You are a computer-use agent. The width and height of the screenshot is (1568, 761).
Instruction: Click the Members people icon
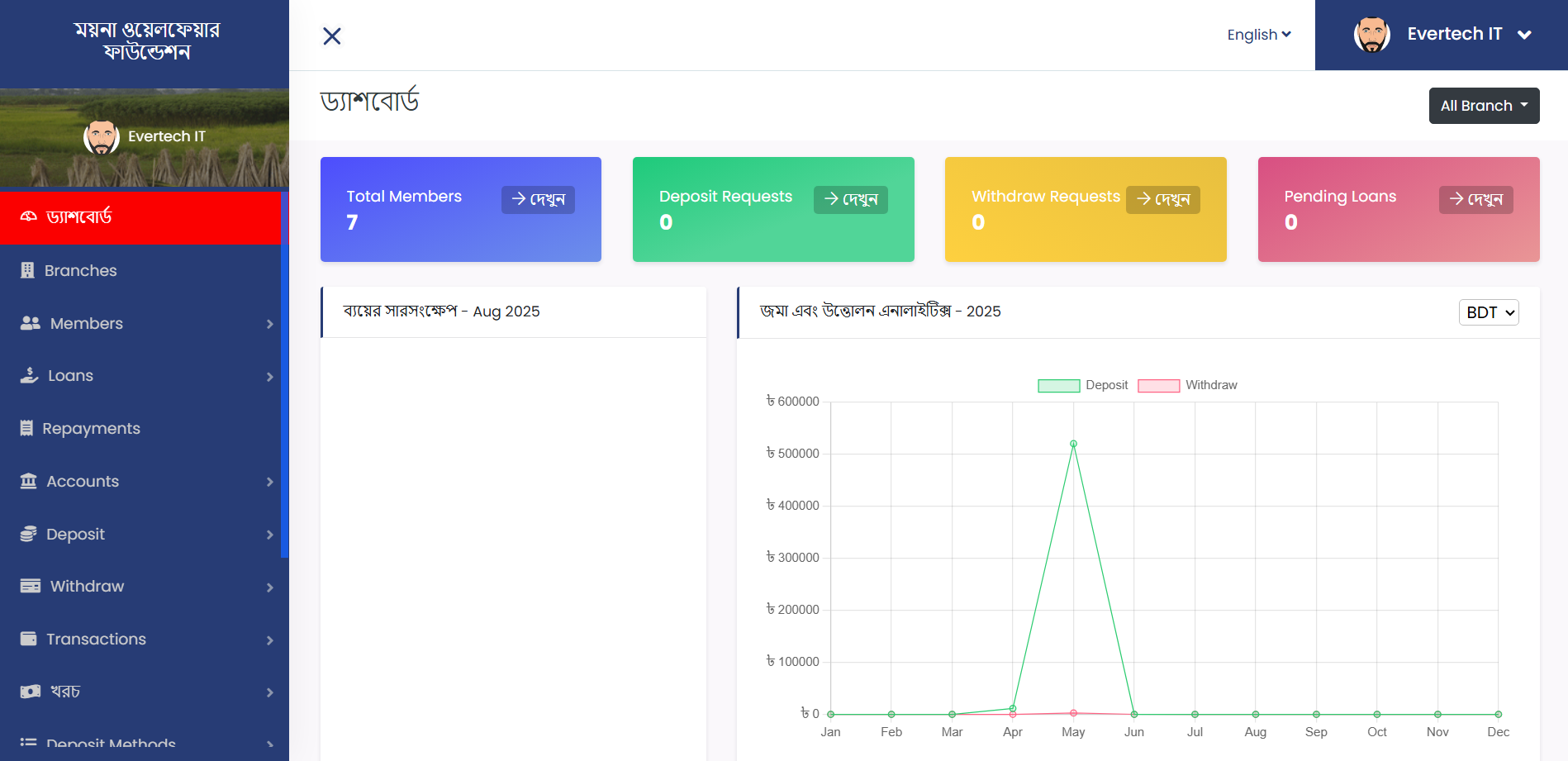(x=31, y=323)
